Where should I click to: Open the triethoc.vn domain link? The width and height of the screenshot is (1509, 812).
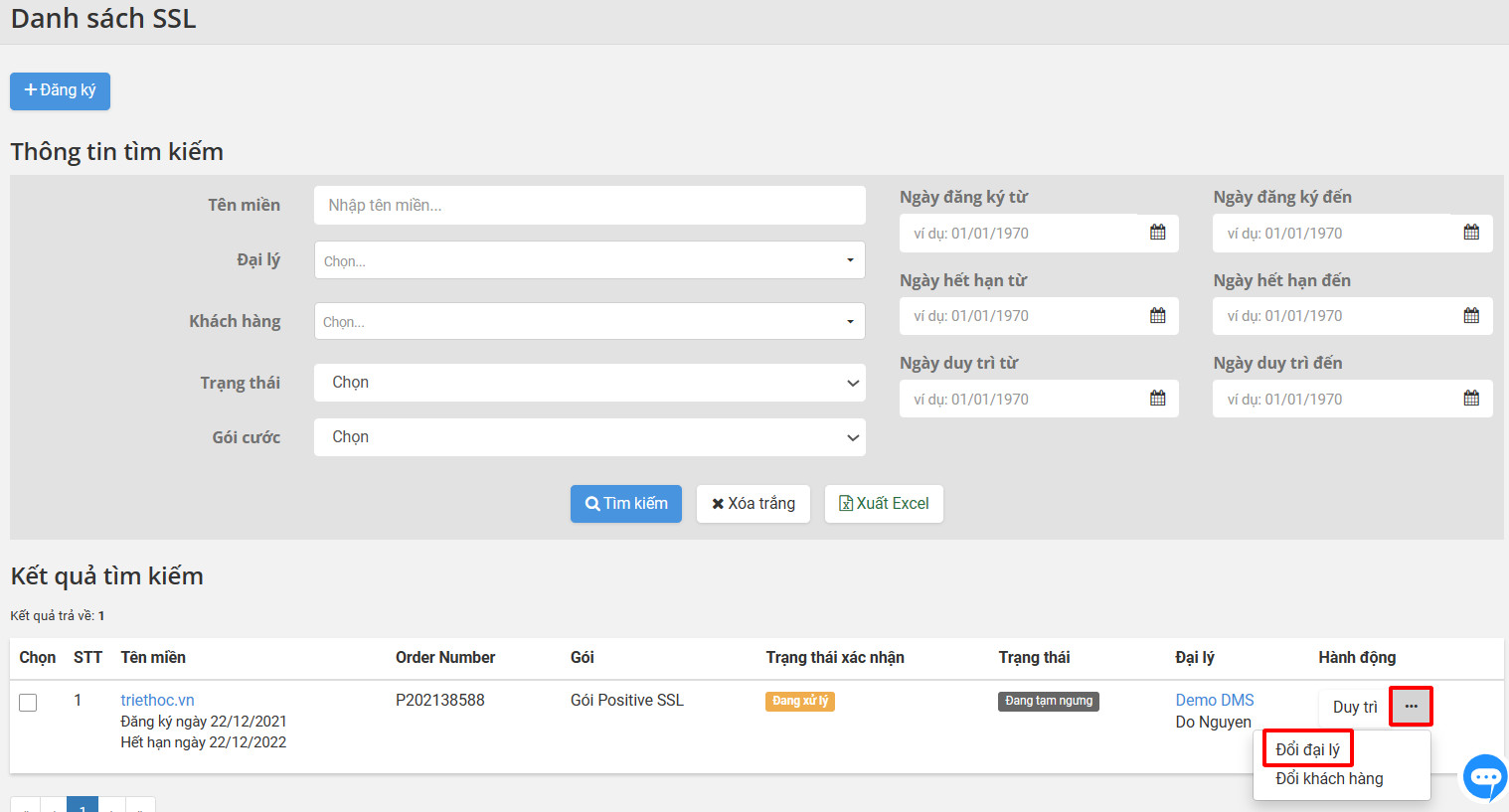coord(157,701)
